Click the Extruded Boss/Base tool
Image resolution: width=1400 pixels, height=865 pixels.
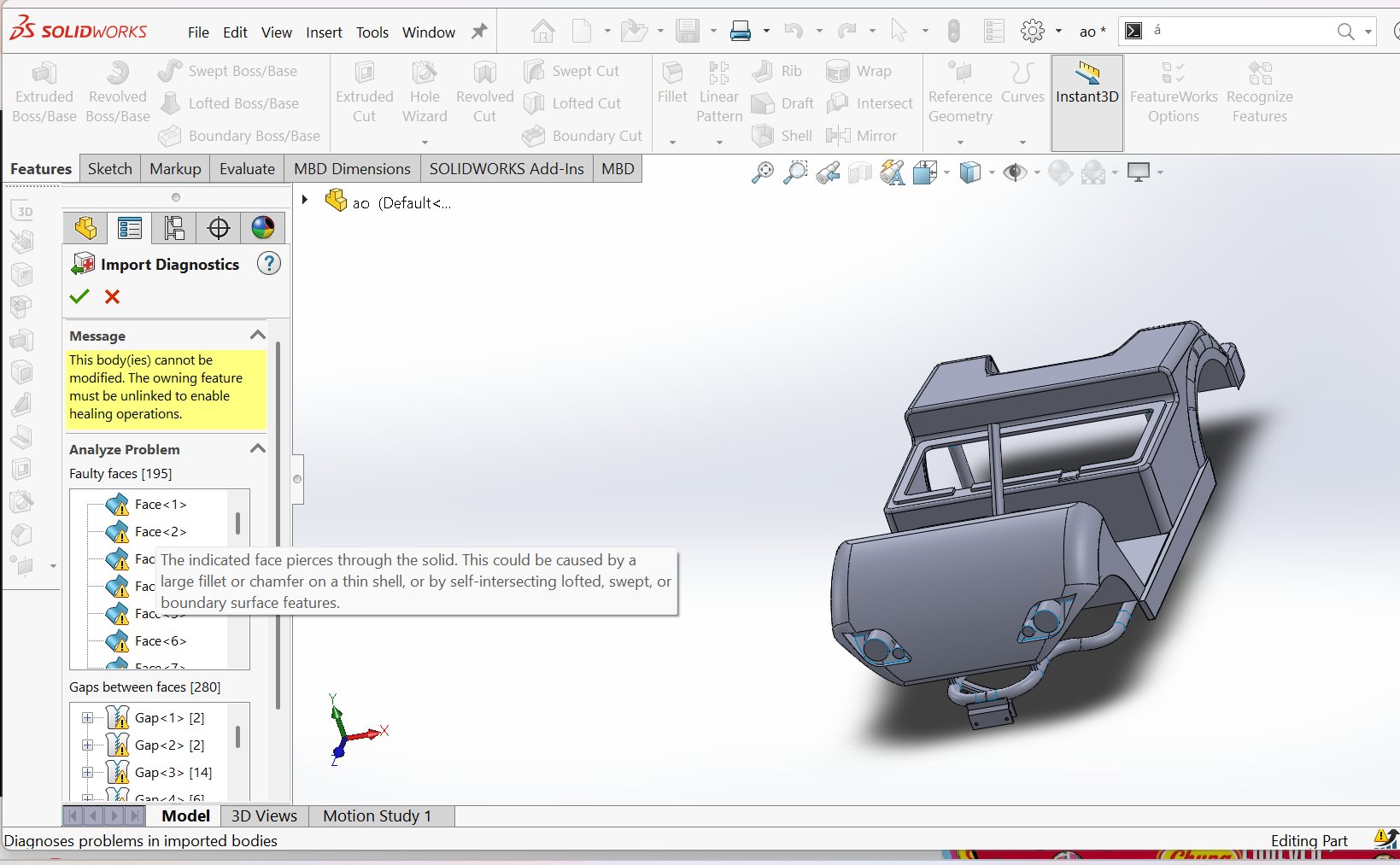pos(44,92)
